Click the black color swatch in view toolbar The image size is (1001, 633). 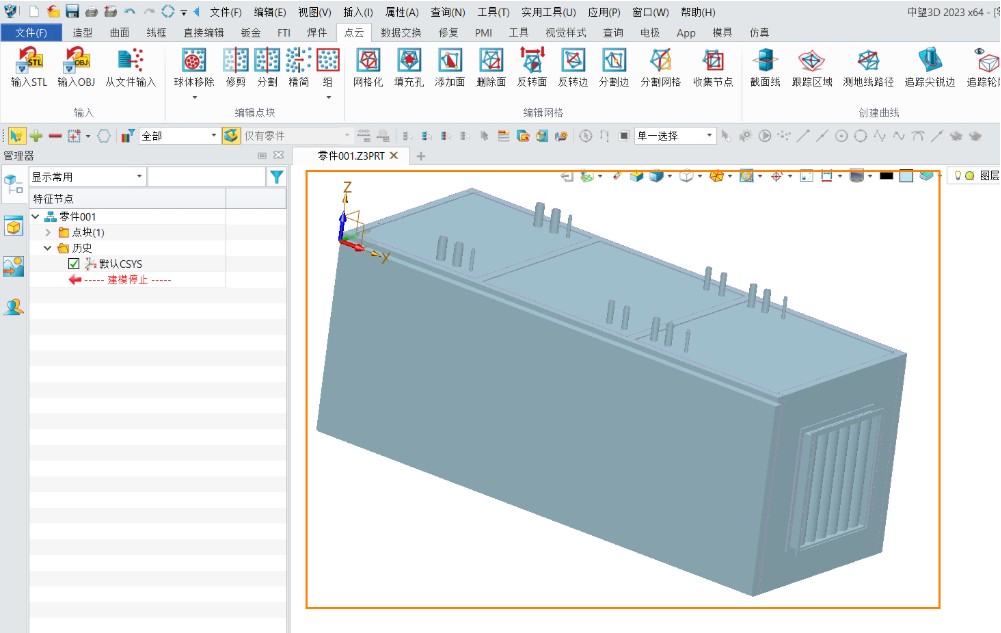[885, 176]
